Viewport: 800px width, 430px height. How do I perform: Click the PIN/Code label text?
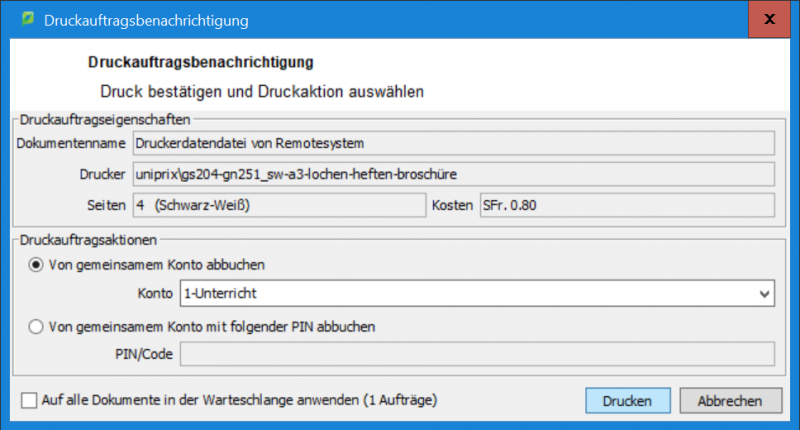click(x=143, y=354)
